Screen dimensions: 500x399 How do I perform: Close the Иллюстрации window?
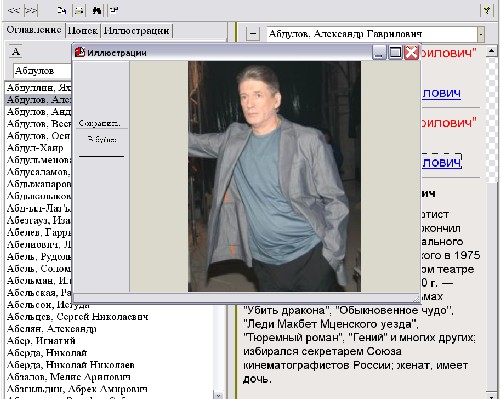pos(411,53)
